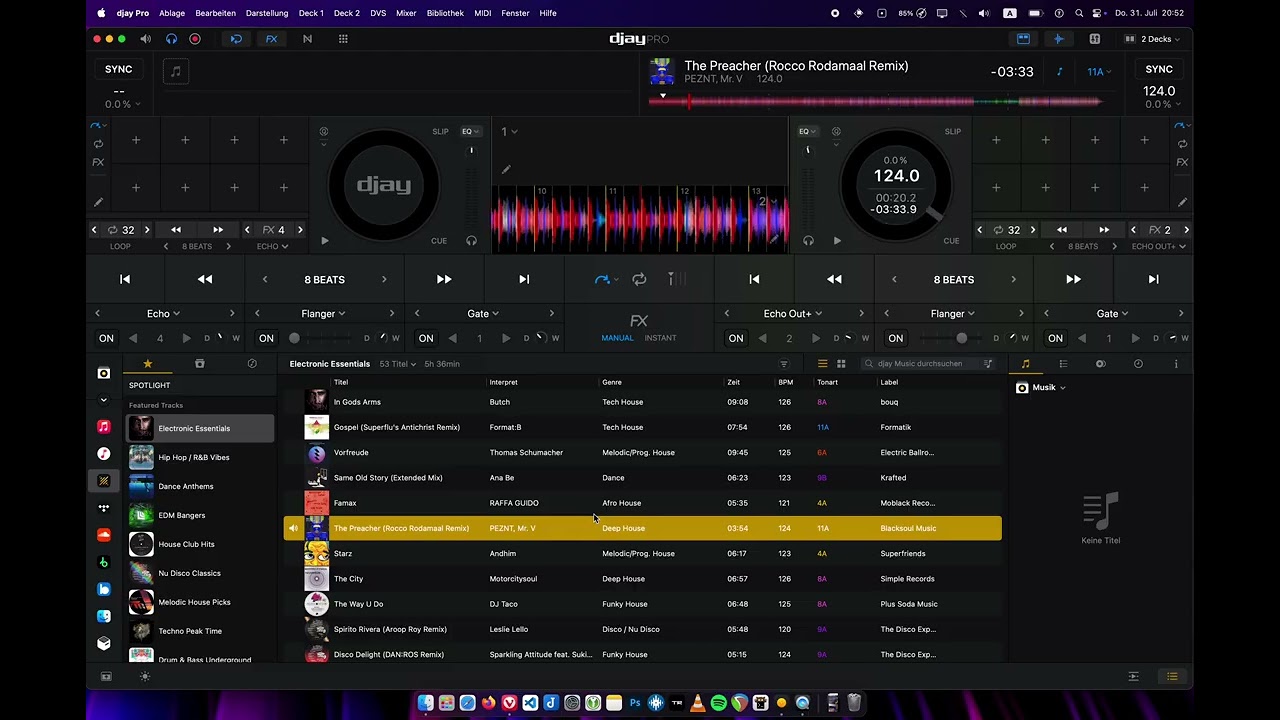Toggle the looper arrow button in top toolbar
Screen dimensions: 1280x720
[236, 39]
